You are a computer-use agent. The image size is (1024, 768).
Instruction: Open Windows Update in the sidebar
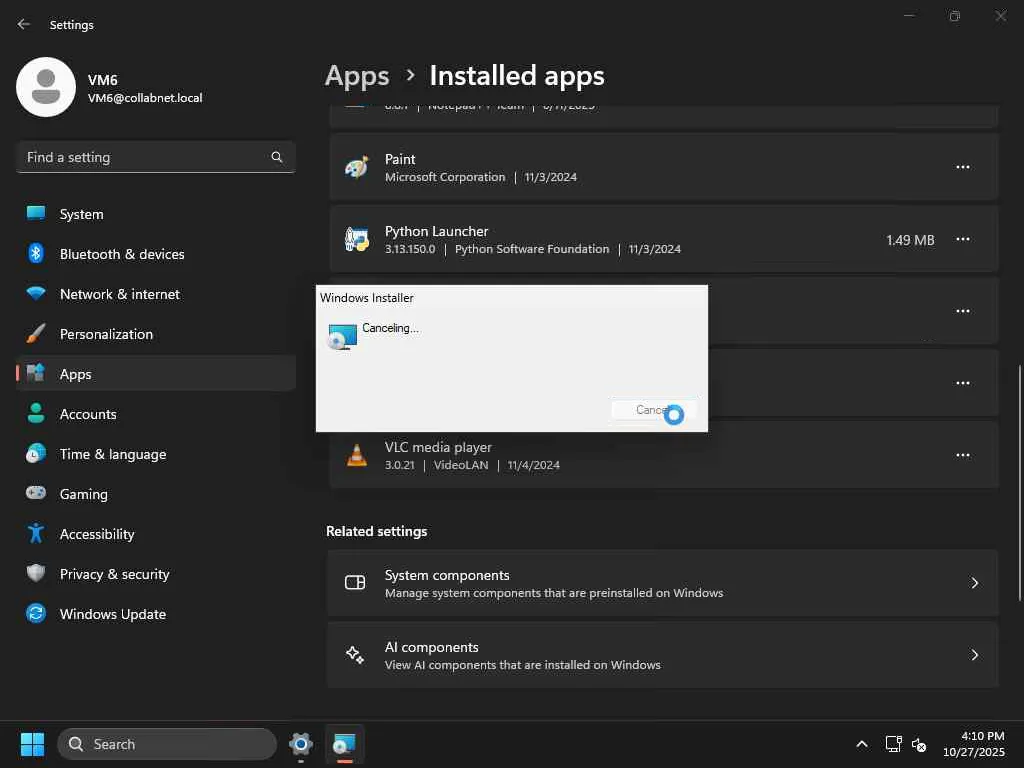pos(112,614)
